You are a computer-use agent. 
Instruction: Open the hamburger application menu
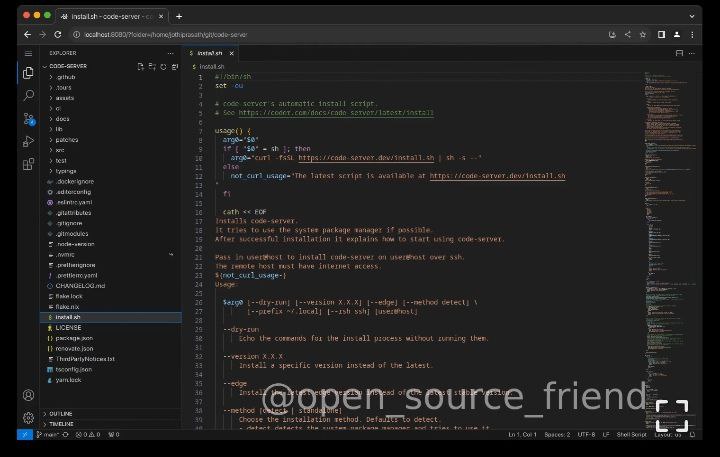[x=28, y=53]
